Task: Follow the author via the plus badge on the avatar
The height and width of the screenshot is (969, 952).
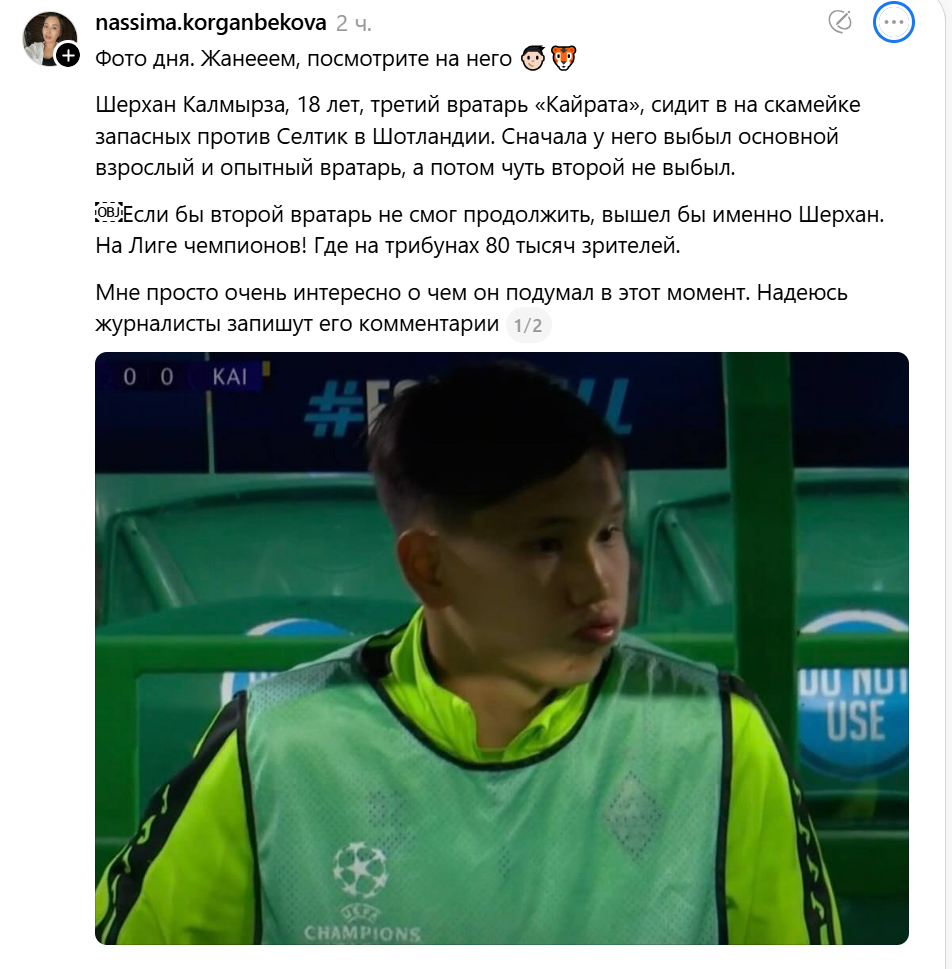Action: 68,56
